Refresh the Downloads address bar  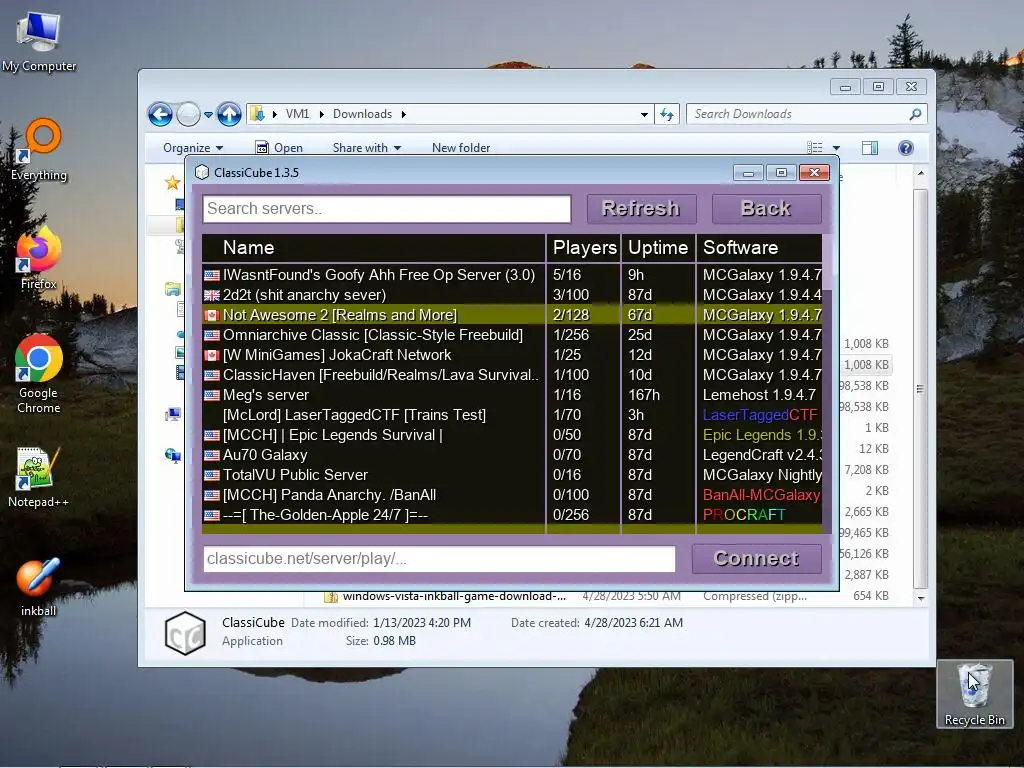[667, 114]
